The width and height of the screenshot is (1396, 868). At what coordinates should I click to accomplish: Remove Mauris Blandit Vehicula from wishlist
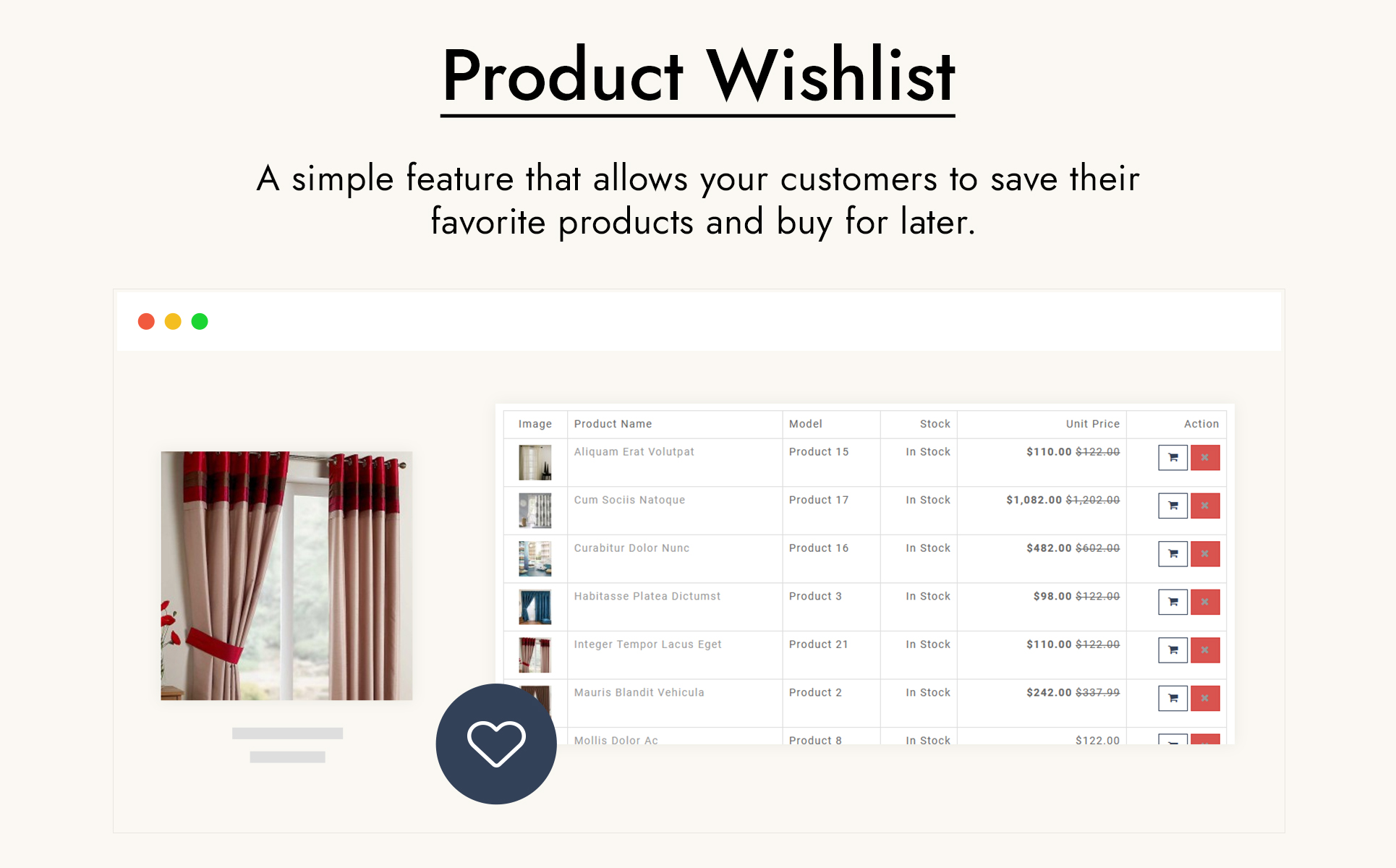pos(1205,698)
